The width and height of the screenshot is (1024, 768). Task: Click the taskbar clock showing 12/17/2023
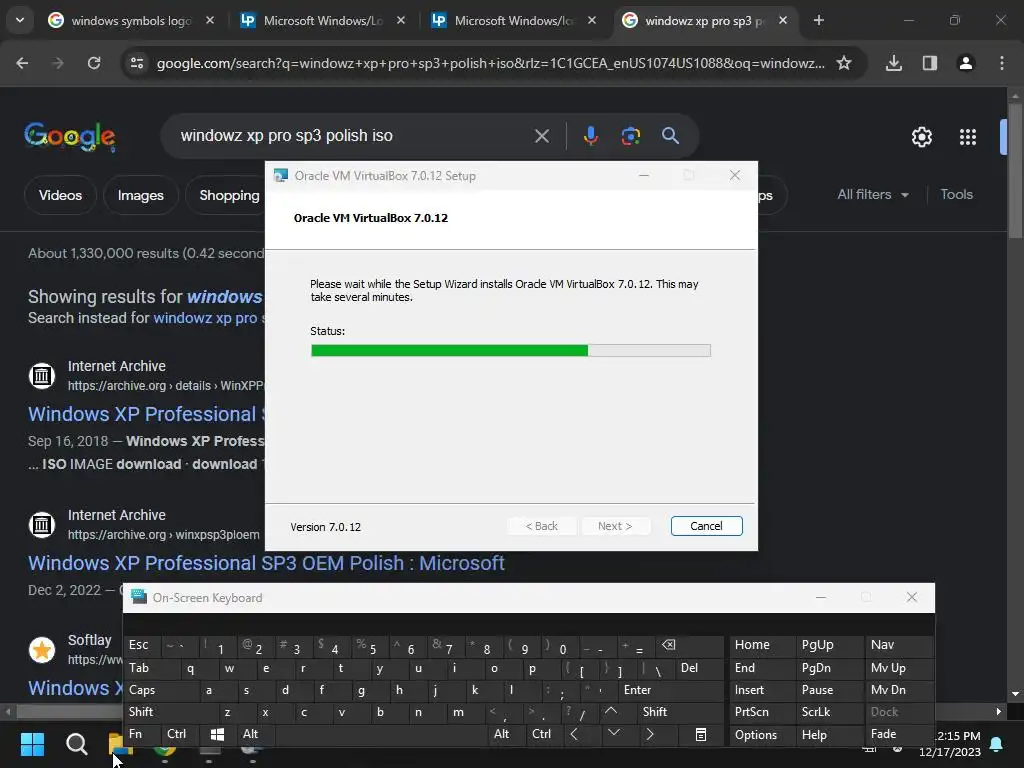(950, 744)
